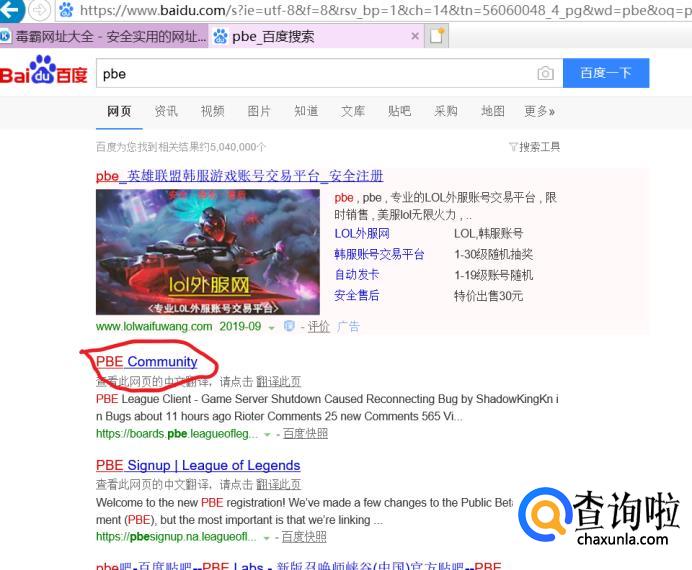692x570 pixels.
Task: Open a new tab with the page icon
Action: click(436, 36)
